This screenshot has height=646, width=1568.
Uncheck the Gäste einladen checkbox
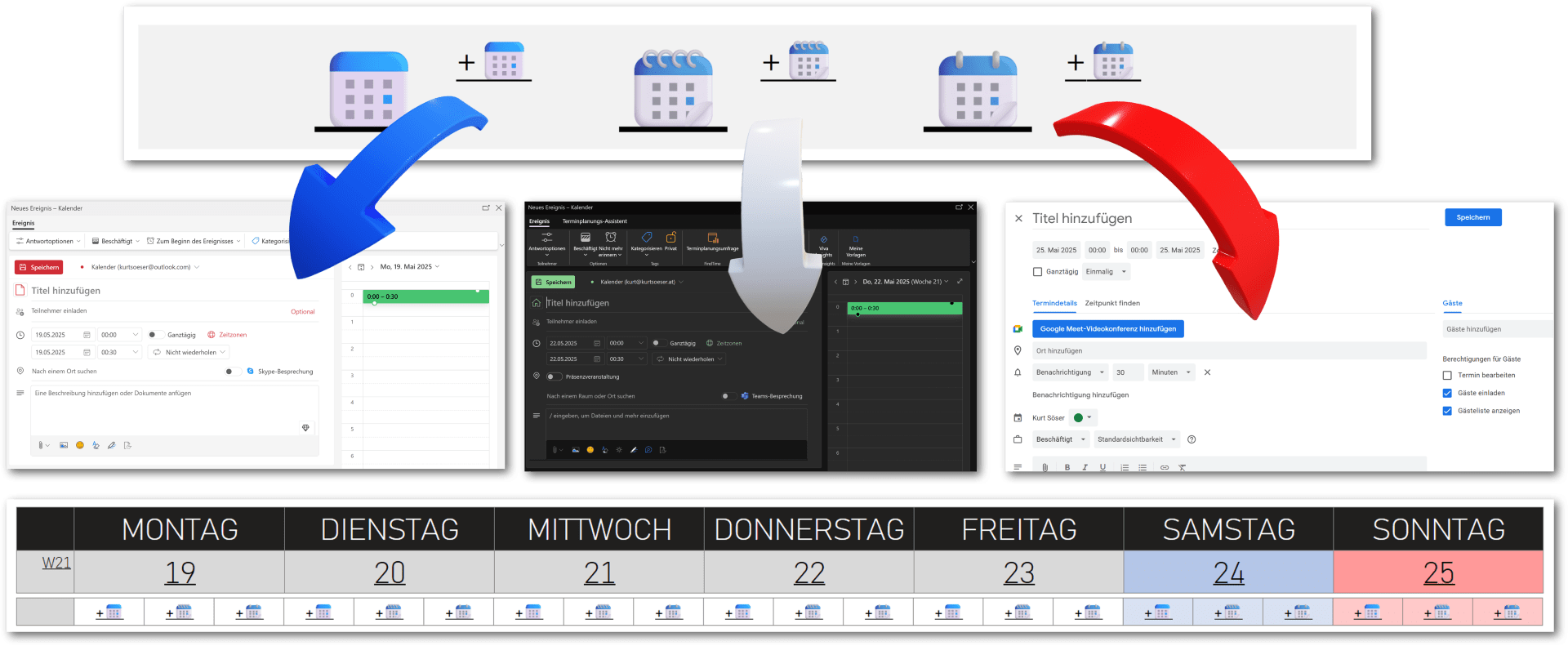click(1447, 394)
